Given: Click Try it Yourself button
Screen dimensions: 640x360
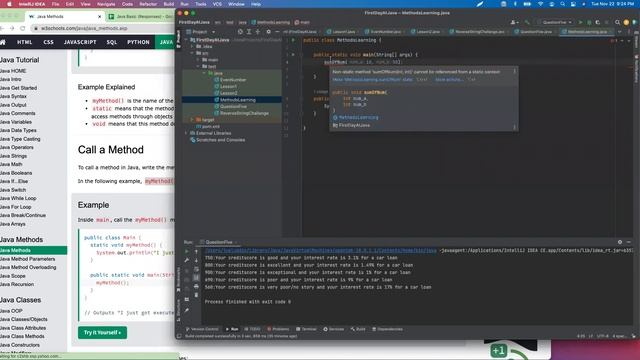Looking at the screenshot, I should point(102,333).
